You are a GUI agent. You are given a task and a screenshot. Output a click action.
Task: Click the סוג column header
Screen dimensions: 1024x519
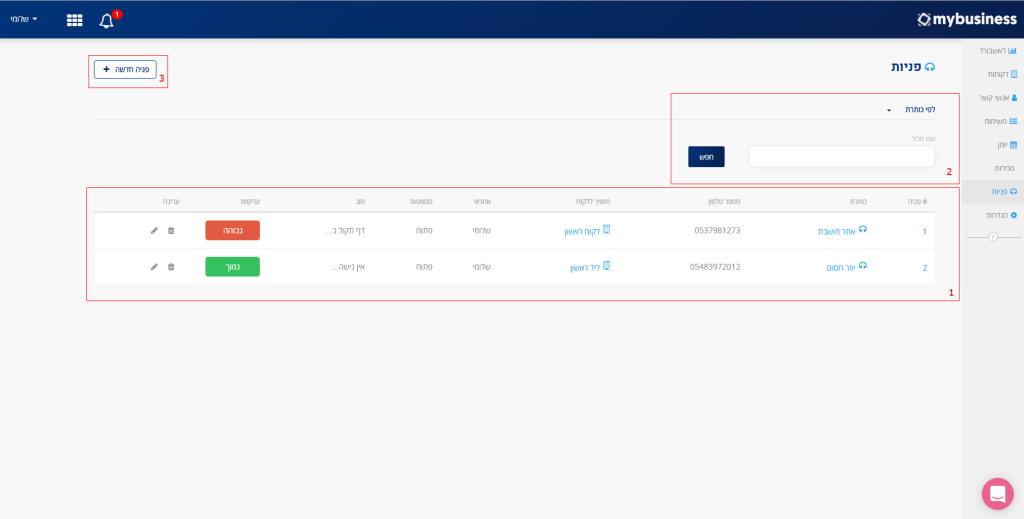click(360, 202)
